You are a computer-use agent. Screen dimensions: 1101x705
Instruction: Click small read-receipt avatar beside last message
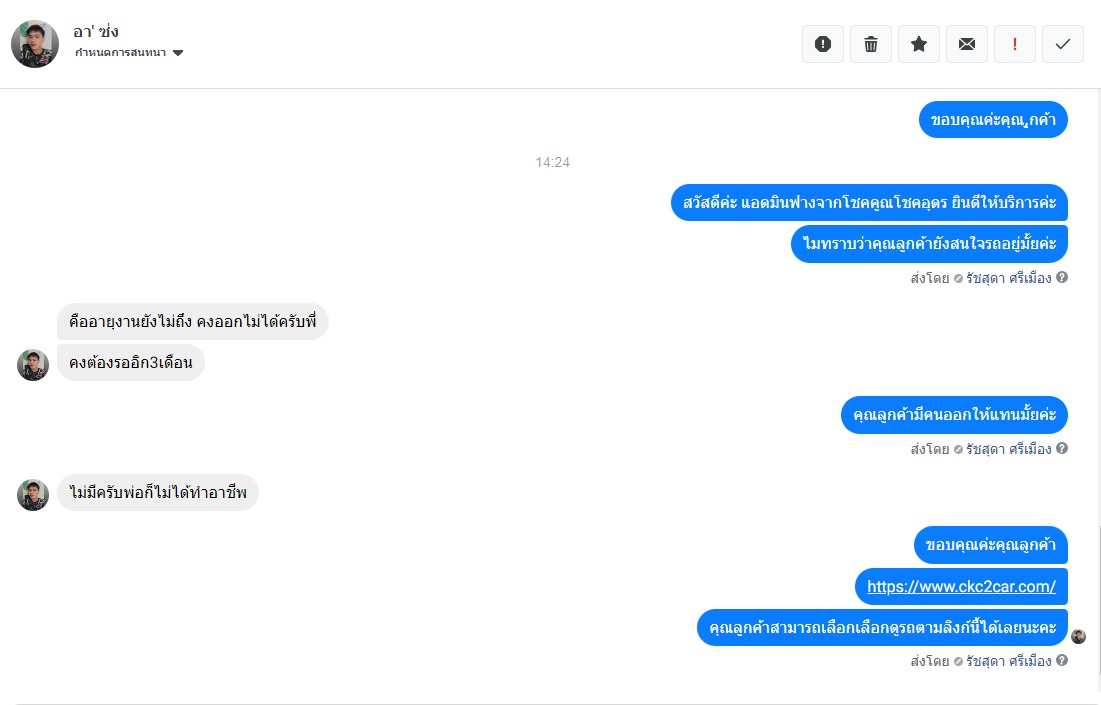coord(1079,636)
